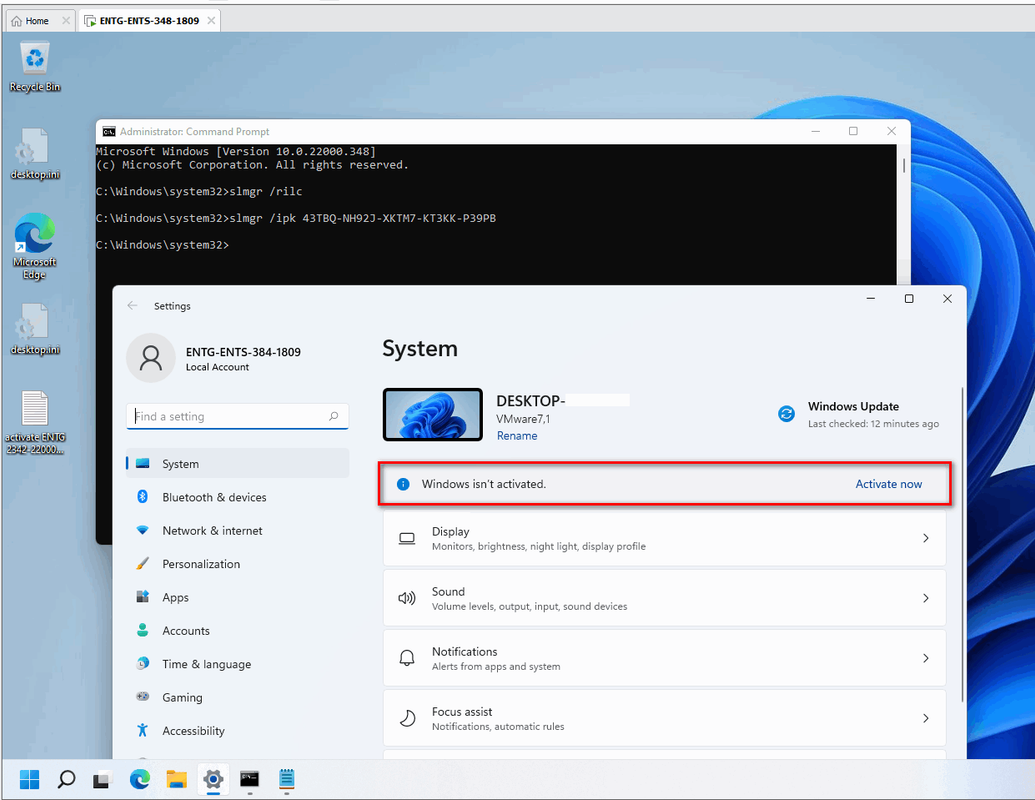The image size is (1035, 800).
Task: Open Notifications alerts row
Action: point(665,658)
